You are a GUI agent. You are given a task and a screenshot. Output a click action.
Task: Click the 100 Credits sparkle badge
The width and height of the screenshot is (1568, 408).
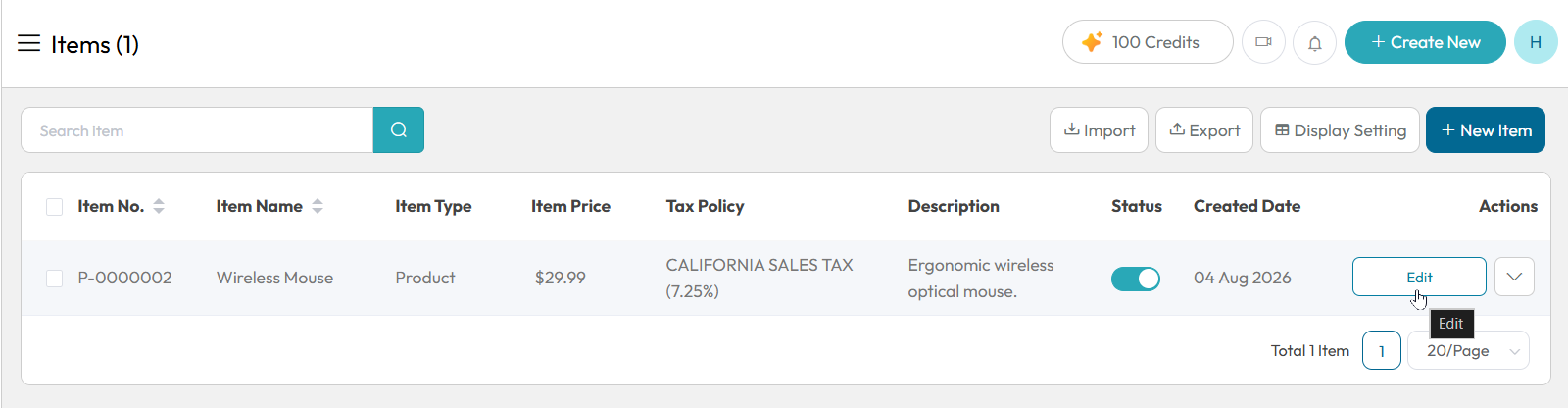point(1148,42)
